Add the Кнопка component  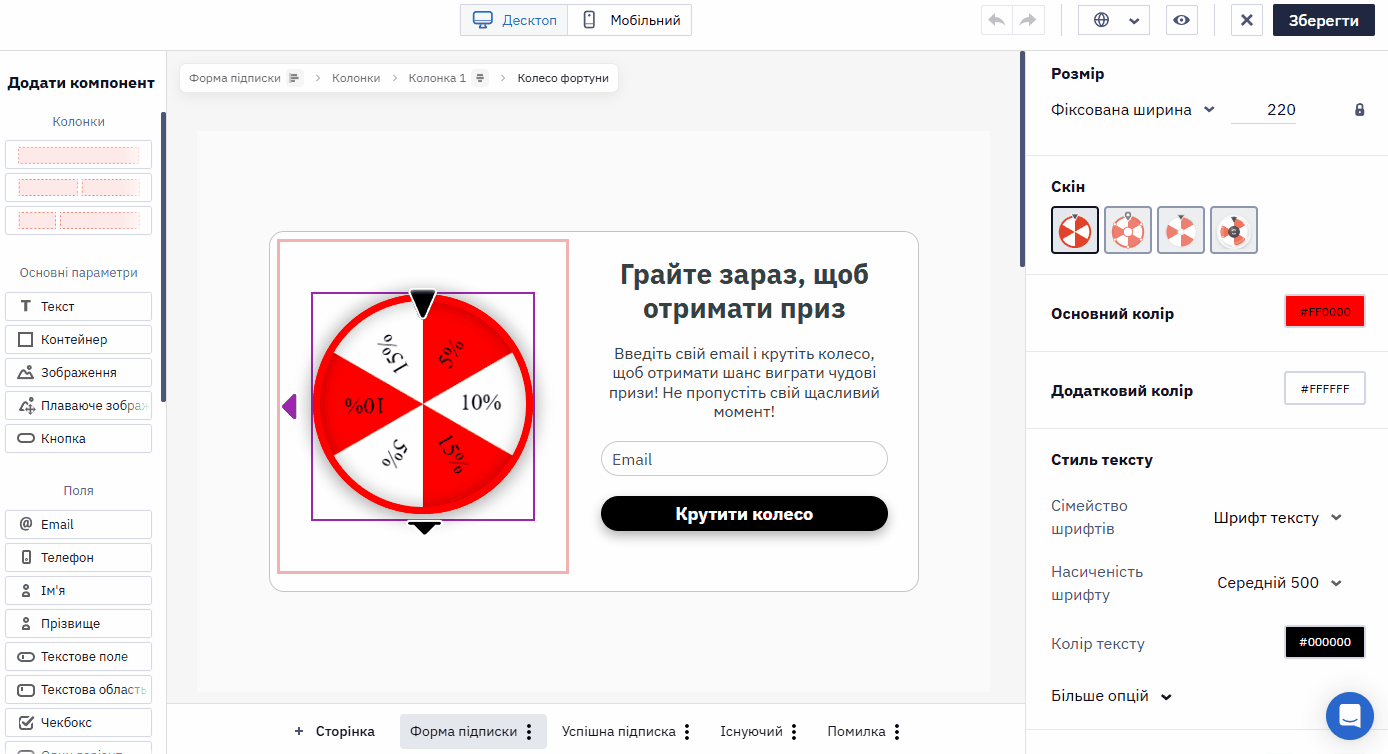coord(79,438)
